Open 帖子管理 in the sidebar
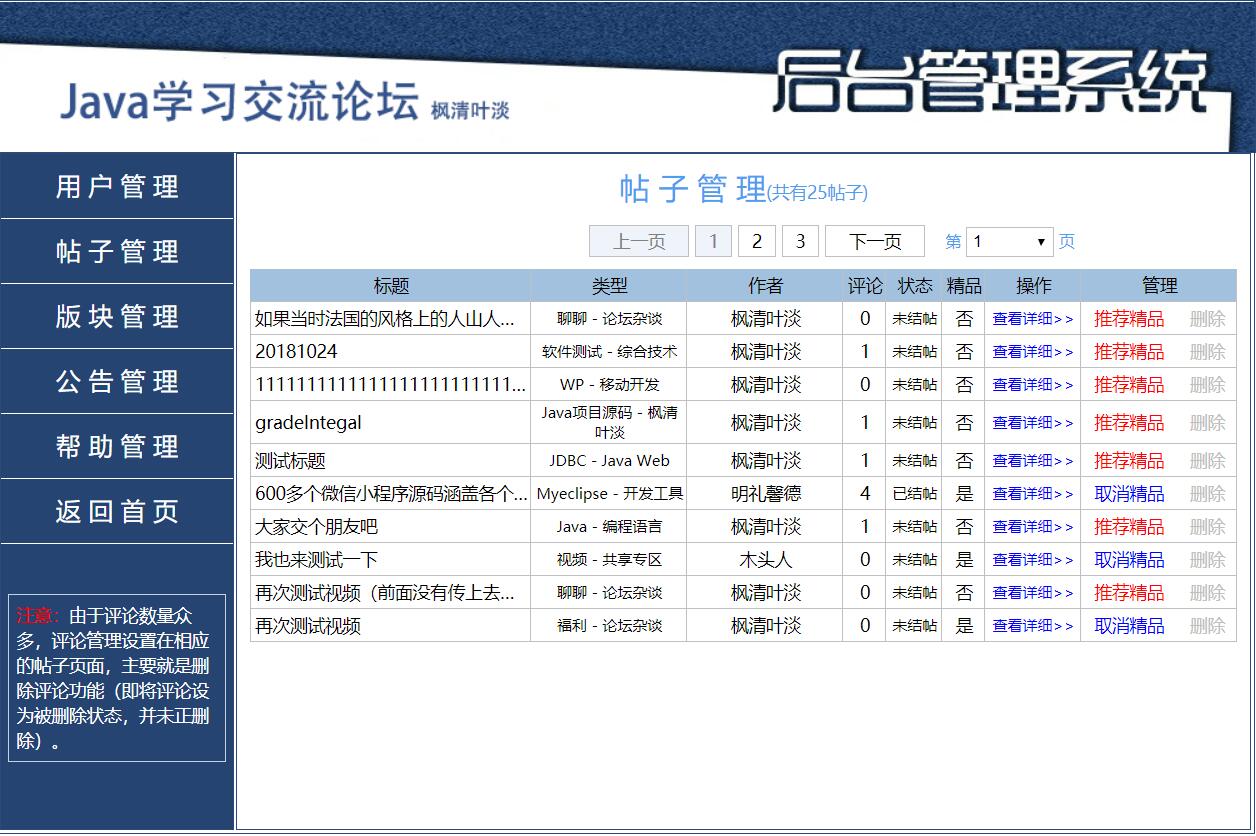 (117, 252)
